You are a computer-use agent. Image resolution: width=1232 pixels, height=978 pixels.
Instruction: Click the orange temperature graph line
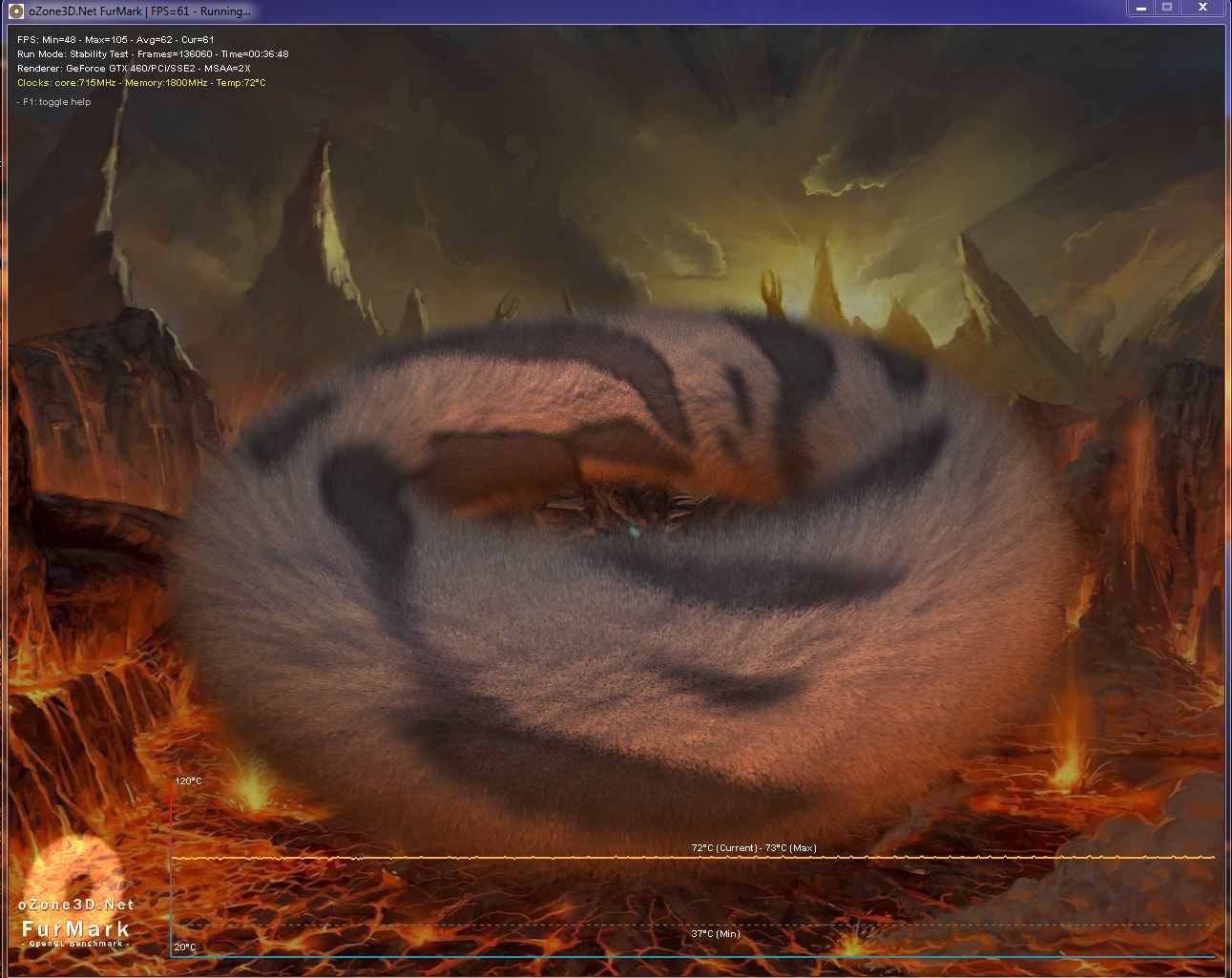click(693, 858)
